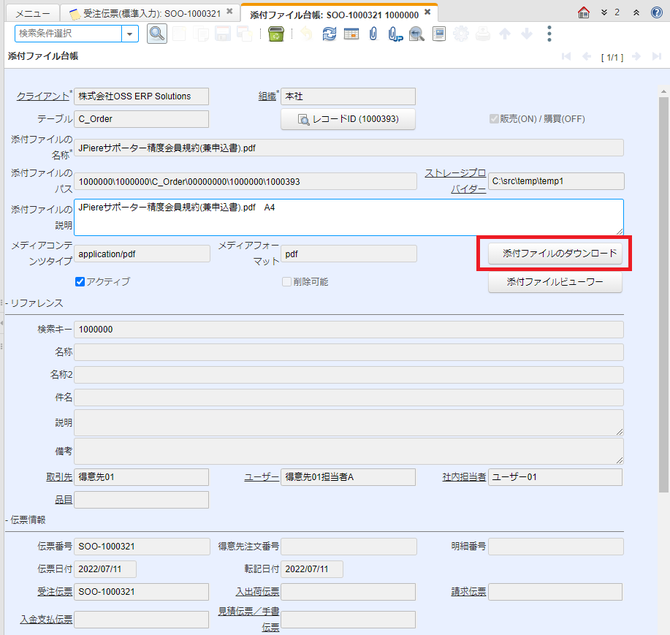This screenshot has height=635, width=670.
Task: Open the 検索条件選択 dropdown arrow
Action: tap(129, 34)
